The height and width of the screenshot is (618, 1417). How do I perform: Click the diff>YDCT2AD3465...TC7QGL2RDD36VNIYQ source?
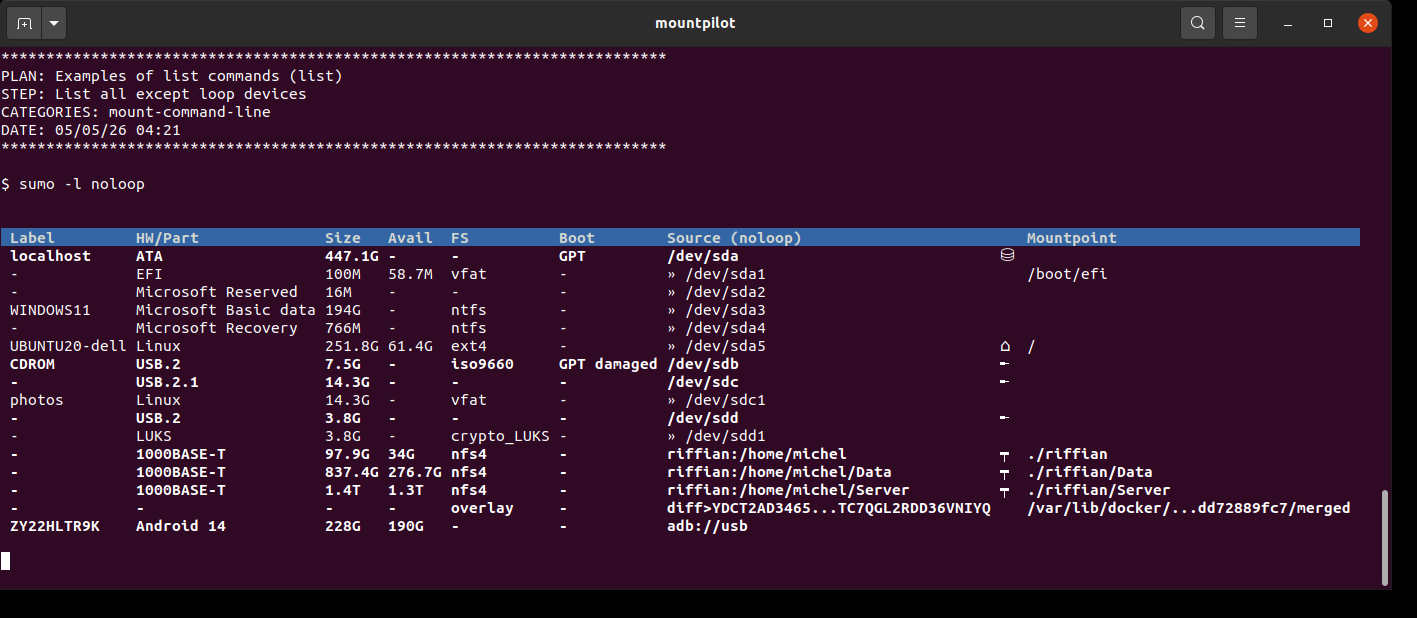tap(829, 508)
